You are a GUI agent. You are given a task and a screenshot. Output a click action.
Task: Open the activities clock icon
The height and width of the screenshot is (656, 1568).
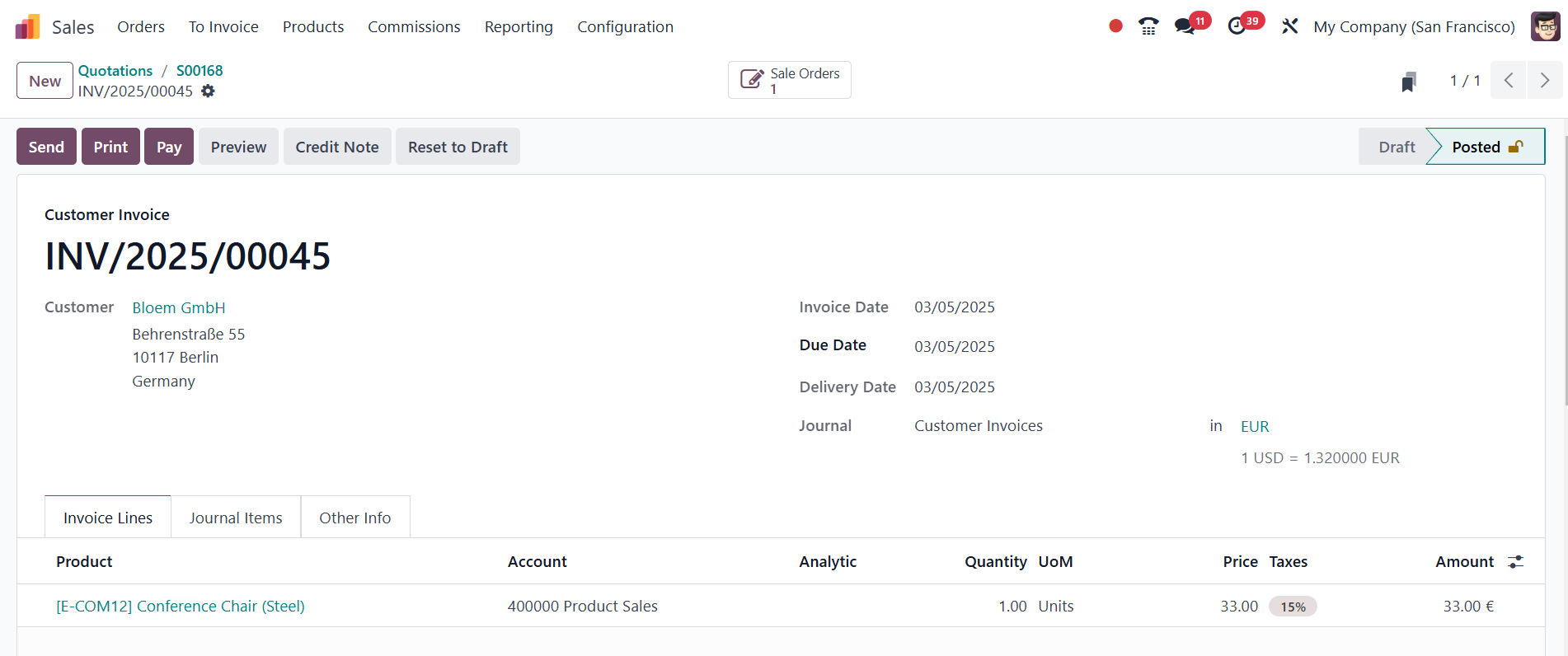click(1237, 26)
